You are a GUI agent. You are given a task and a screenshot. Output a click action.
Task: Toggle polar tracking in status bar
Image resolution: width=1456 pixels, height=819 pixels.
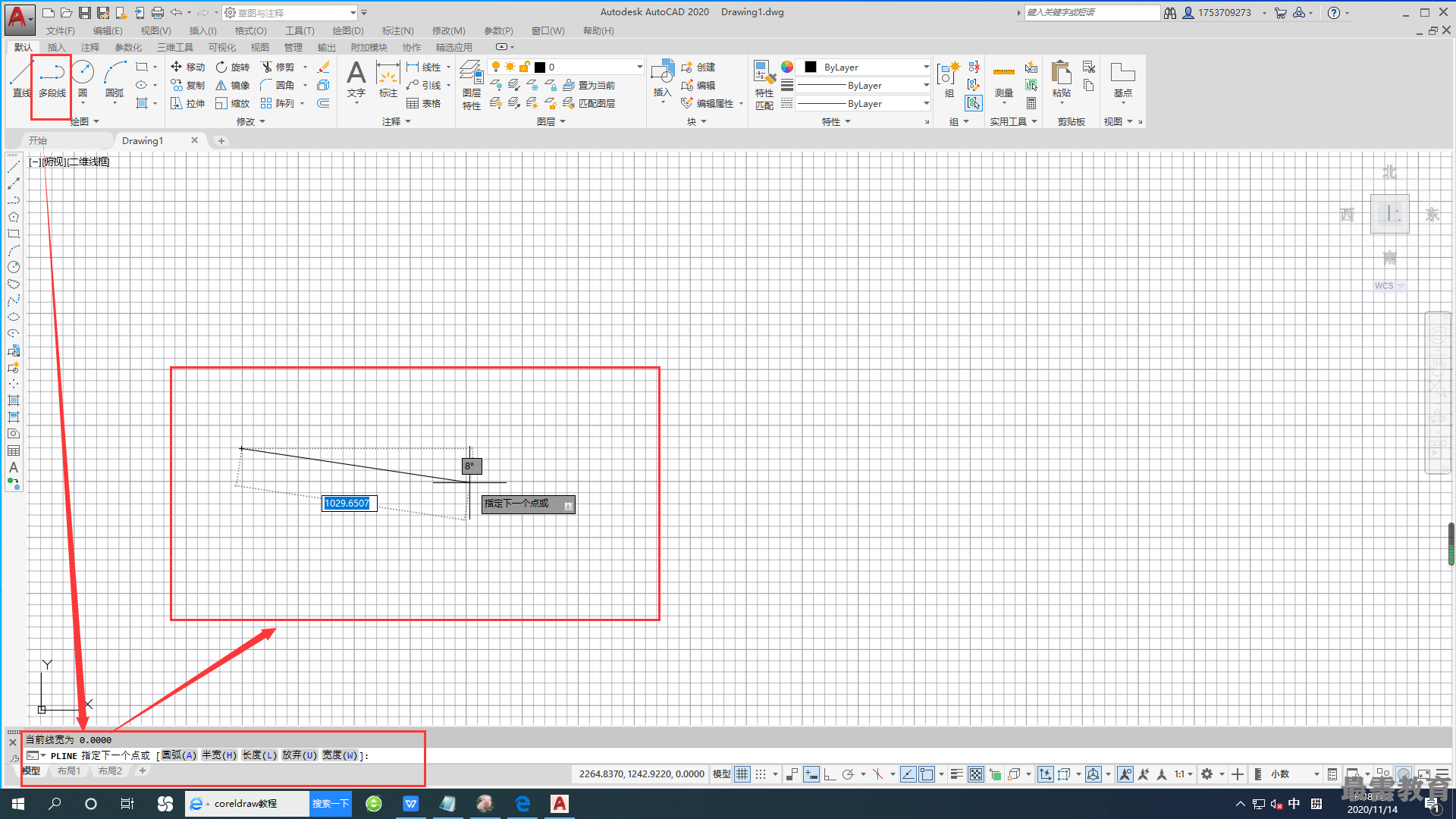tap(849, 774)
